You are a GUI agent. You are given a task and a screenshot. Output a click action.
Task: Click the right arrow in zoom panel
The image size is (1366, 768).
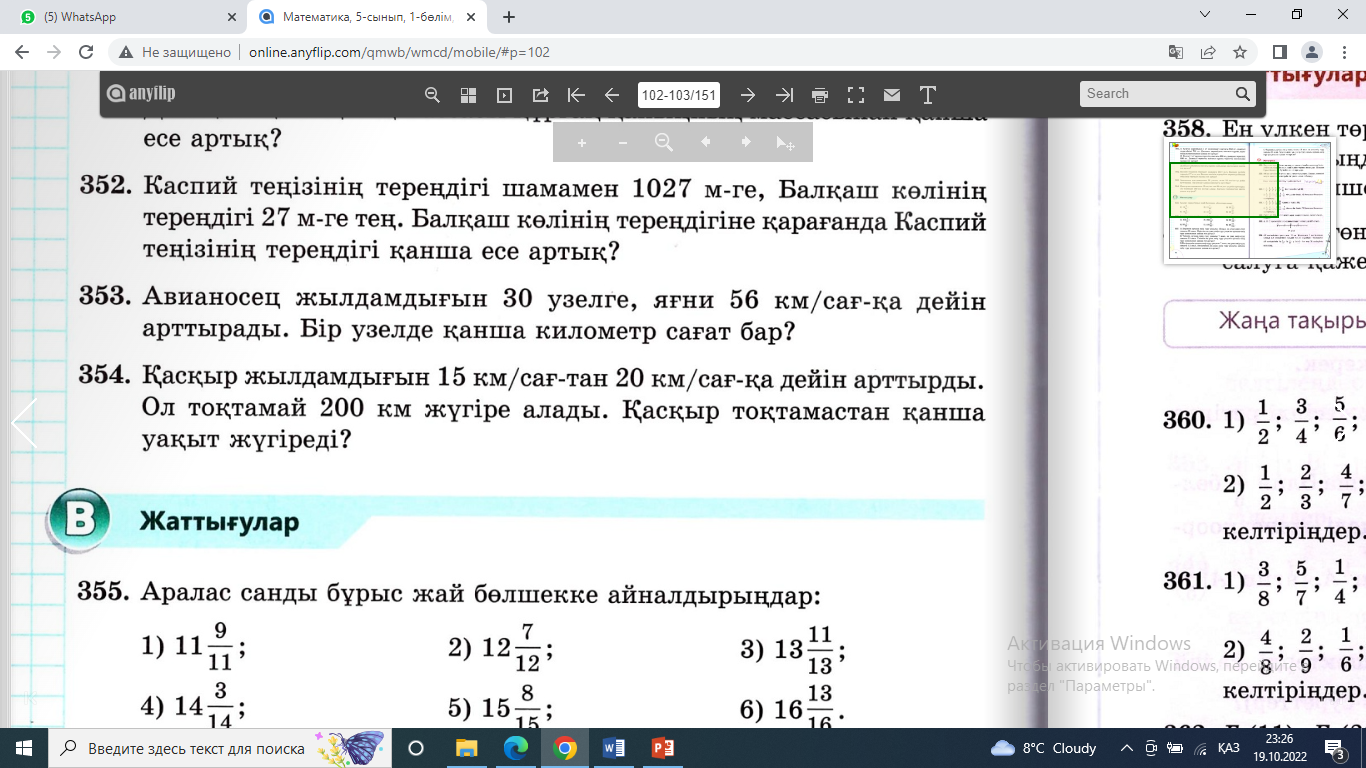pos(745,142)
